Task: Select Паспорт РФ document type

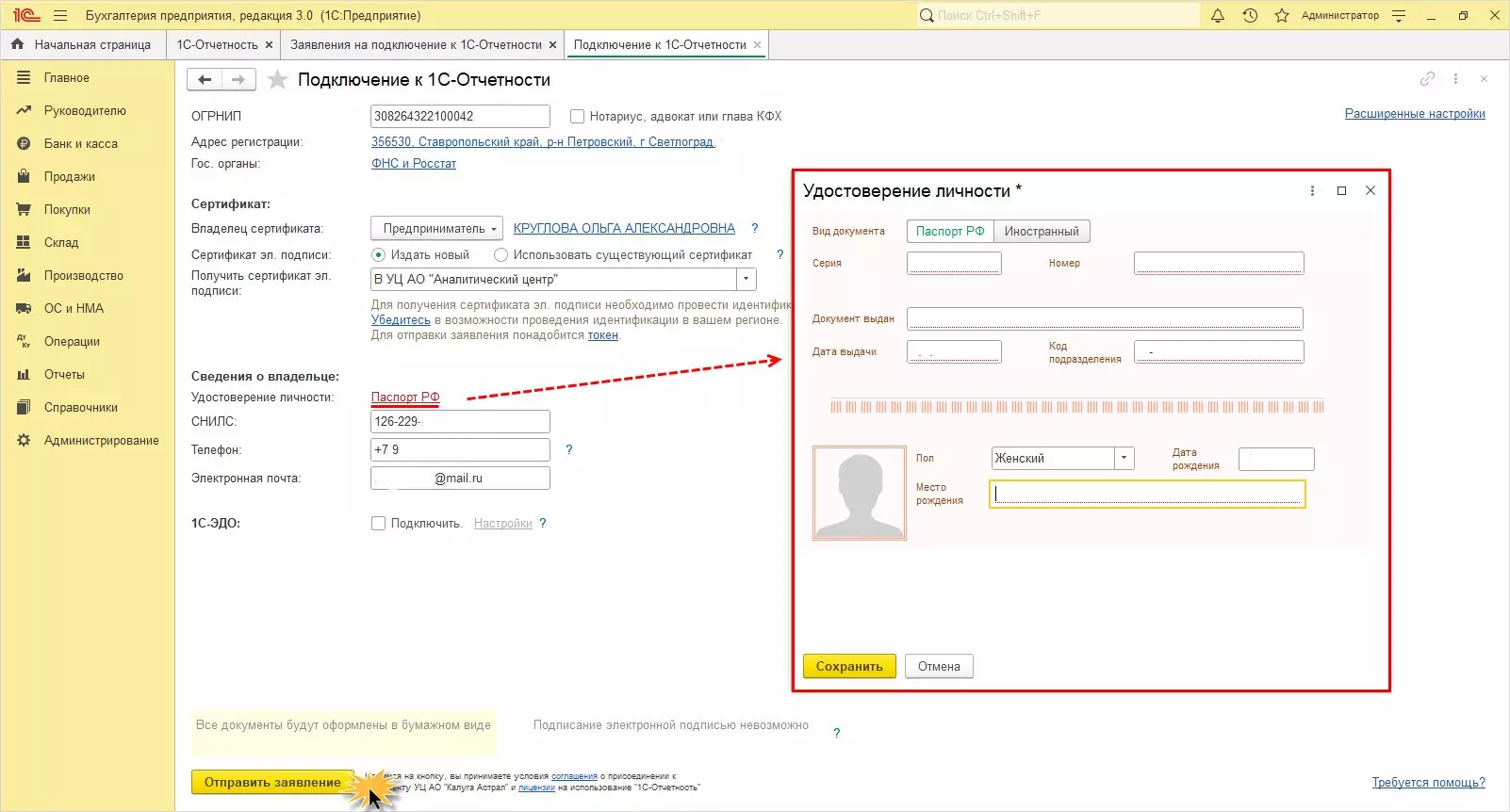Action: (950, 232)
